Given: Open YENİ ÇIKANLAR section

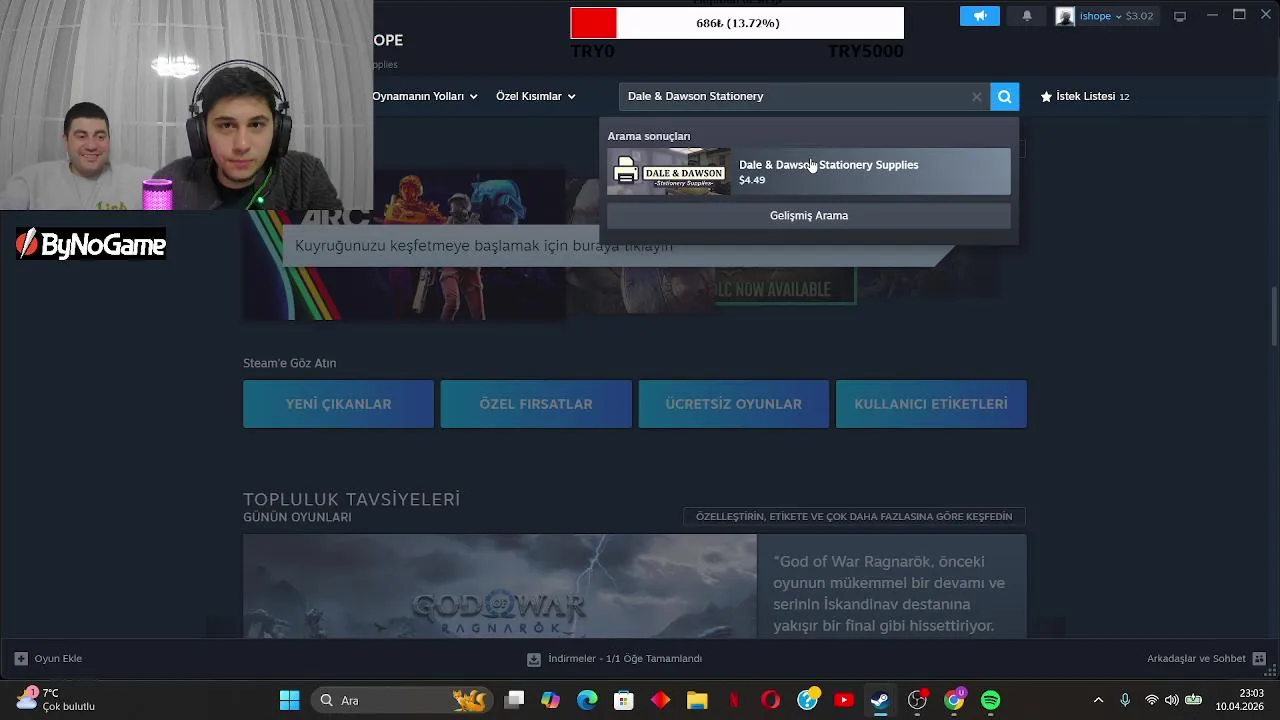Looking at the screenshot, I should tap(338, 404).
